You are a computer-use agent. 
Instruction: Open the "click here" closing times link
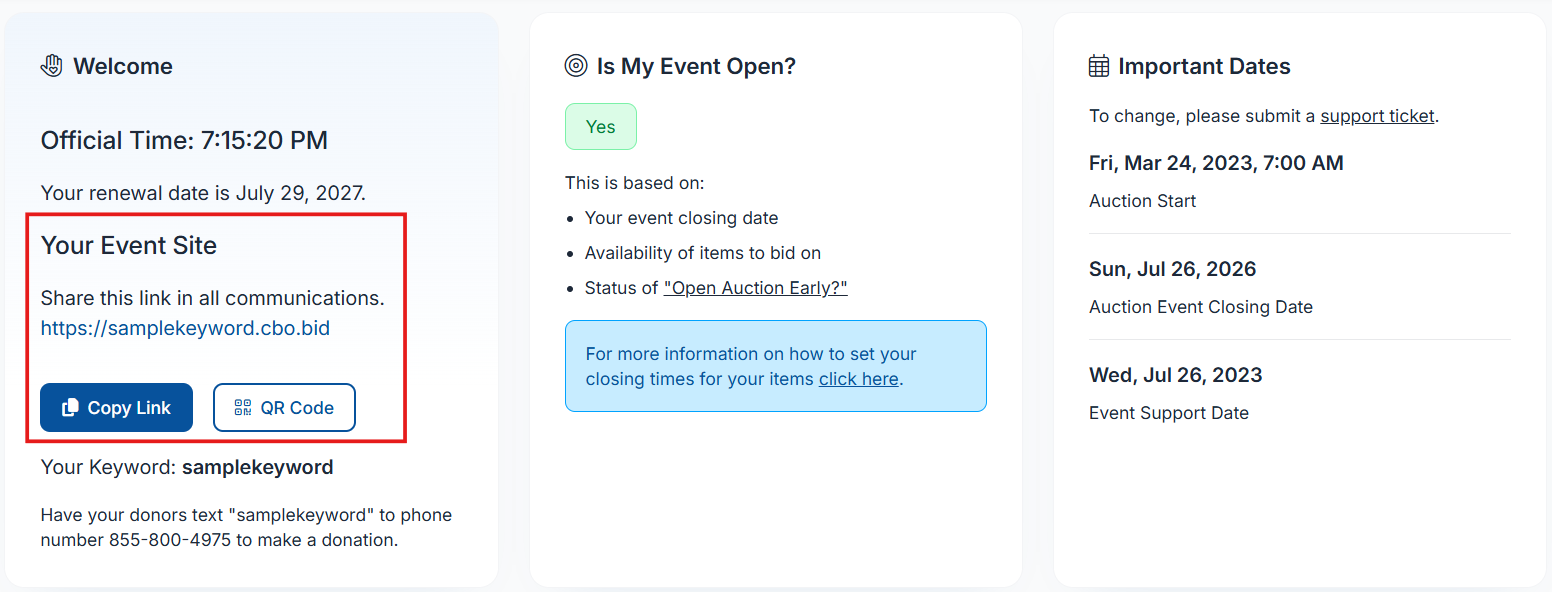tap(858, 379)
